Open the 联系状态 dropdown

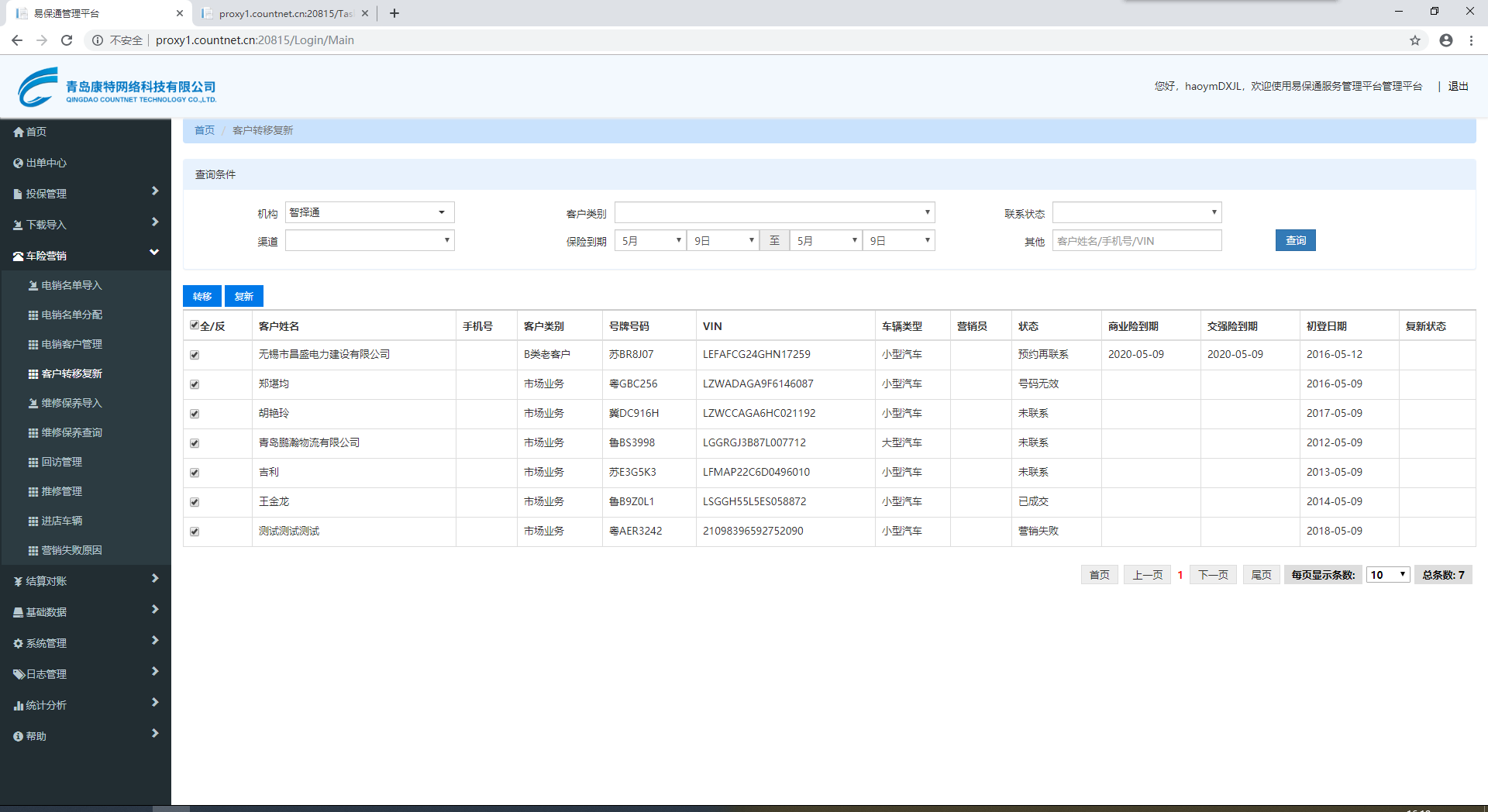(x=1137, y=213)
